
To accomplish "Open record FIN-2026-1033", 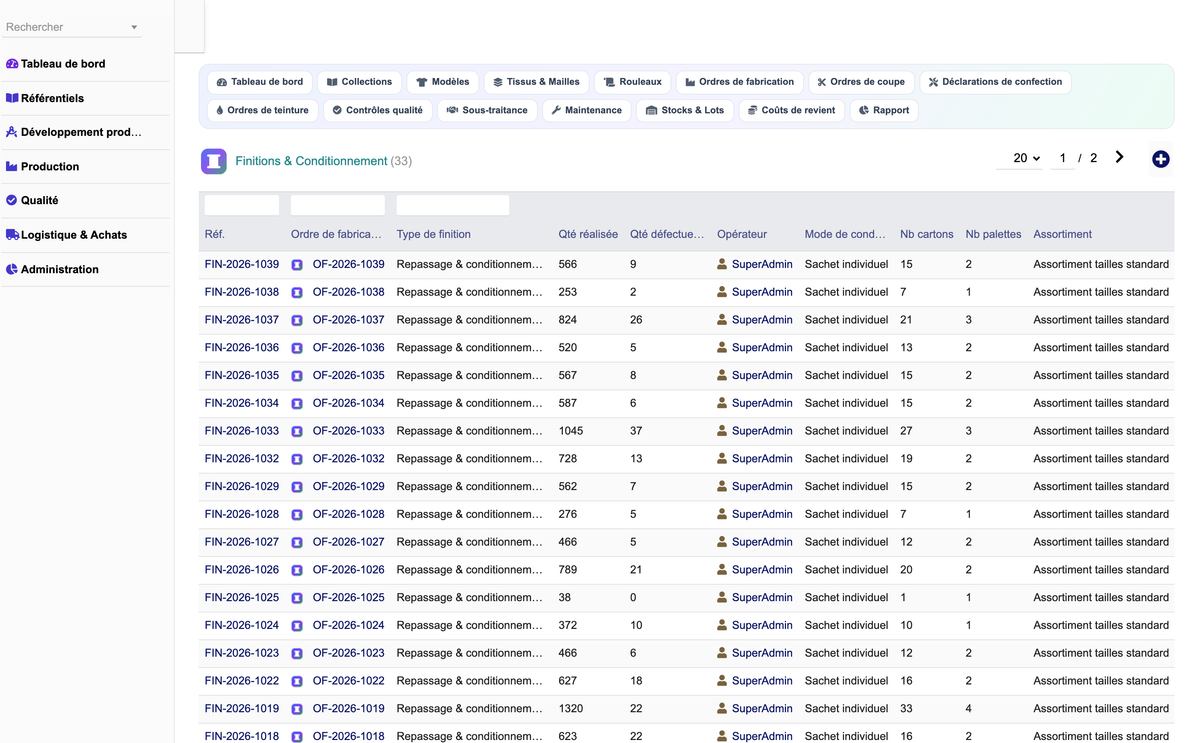I will (242, 431).
